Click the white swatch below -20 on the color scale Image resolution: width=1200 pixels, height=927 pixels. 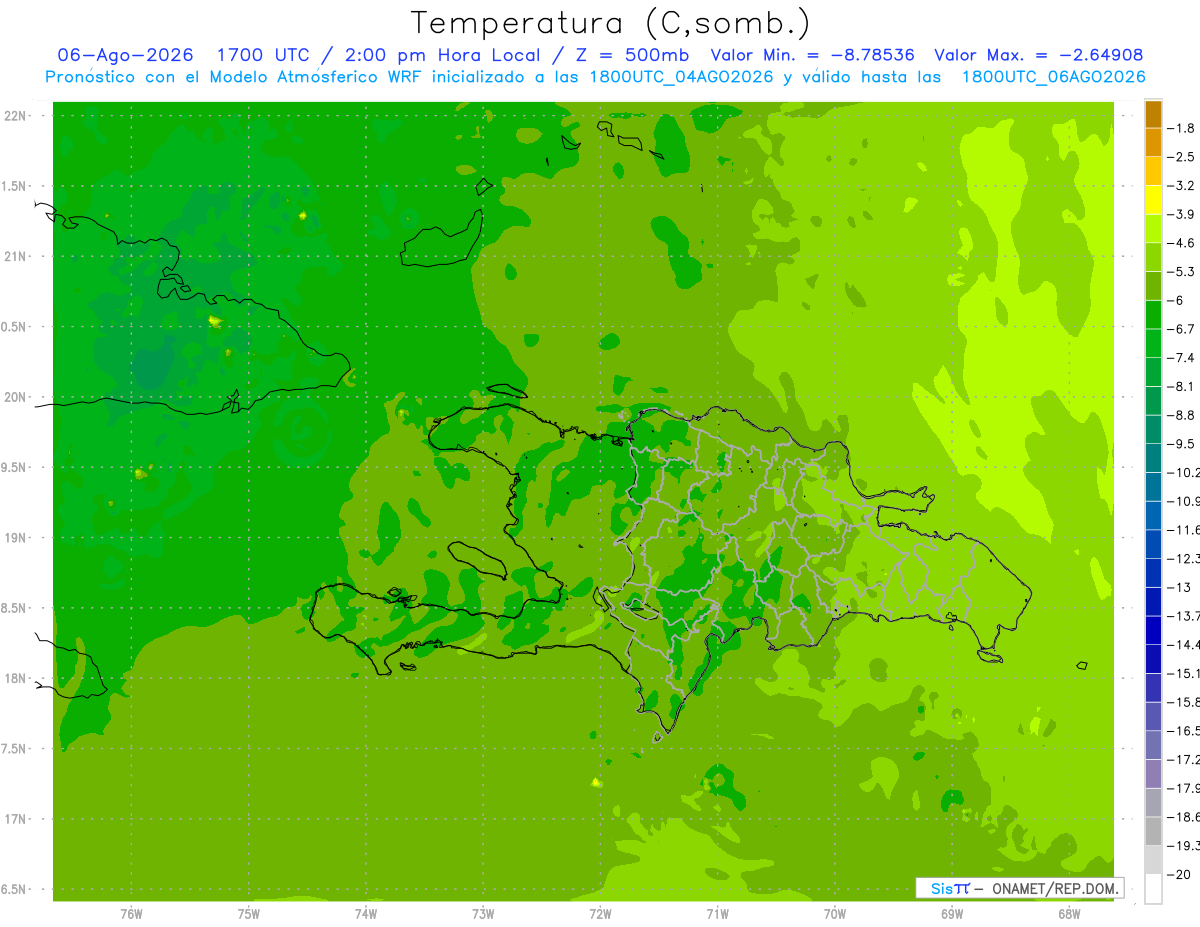(x=1153, y=889)
